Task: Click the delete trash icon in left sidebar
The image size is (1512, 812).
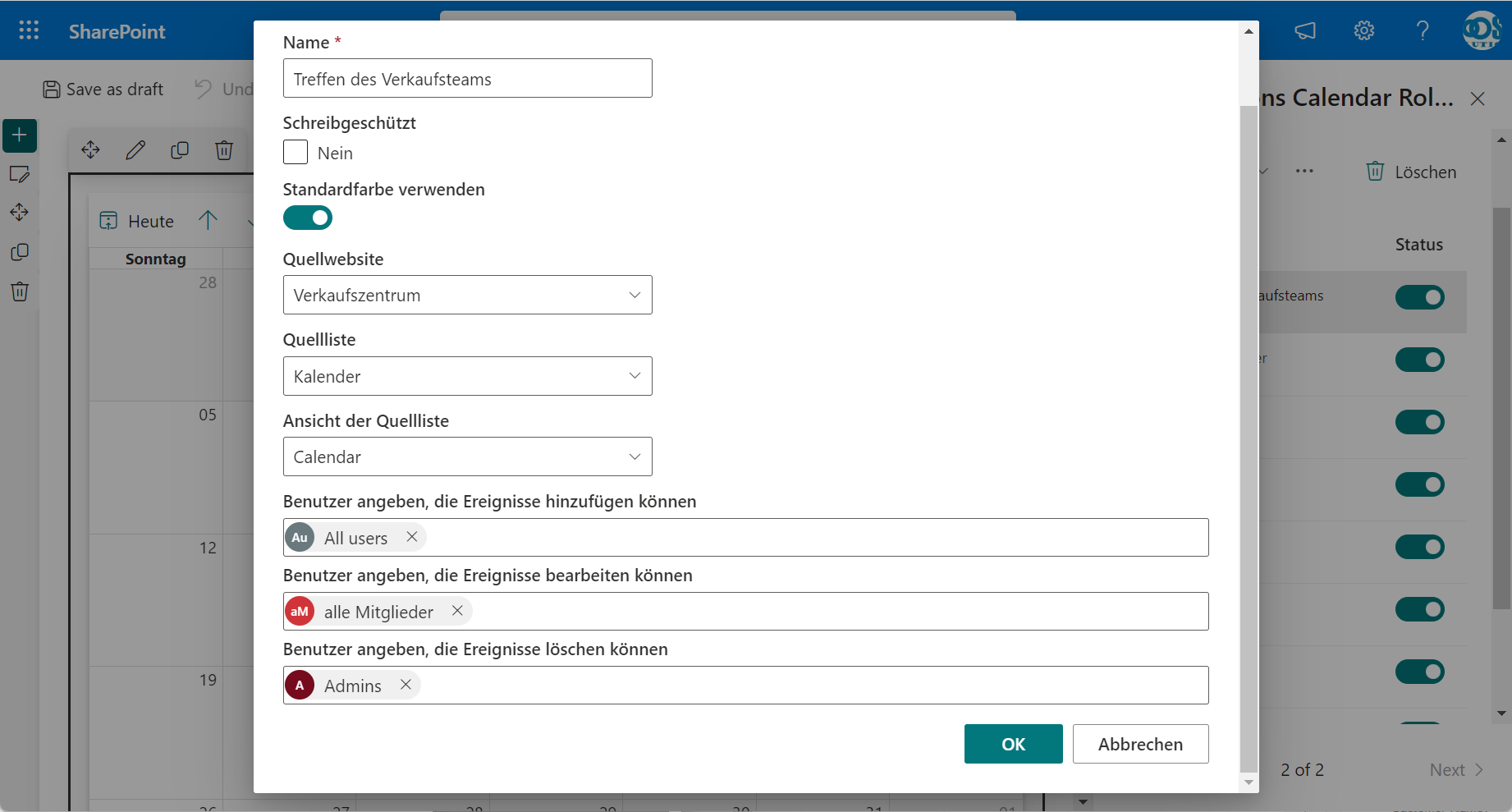Action: (20, 291)
